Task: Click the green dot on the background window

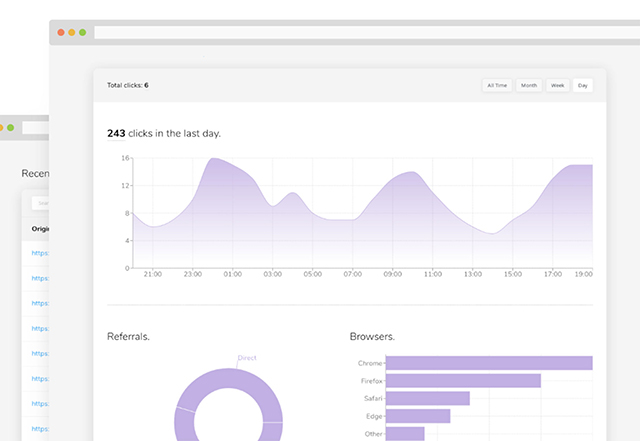Action: click(10, 128)
